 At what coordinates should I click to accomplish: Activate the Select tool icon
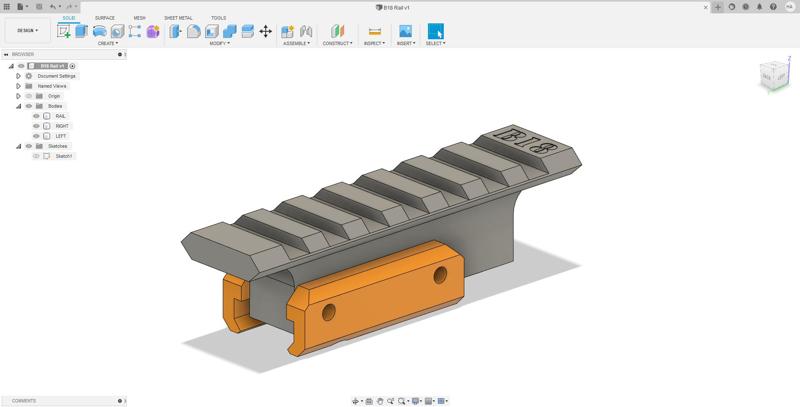pyautogui.click(x=435, y=31)
